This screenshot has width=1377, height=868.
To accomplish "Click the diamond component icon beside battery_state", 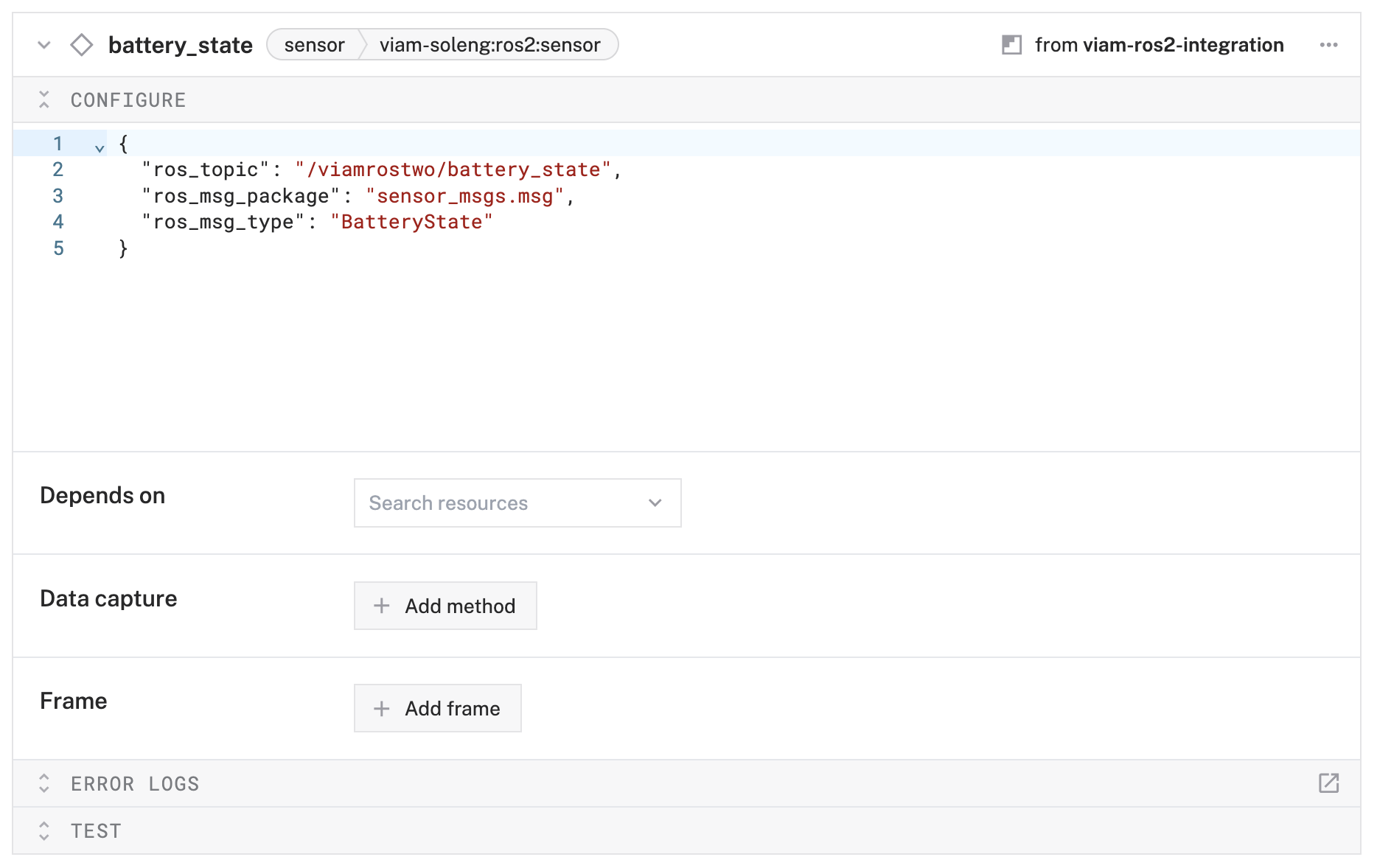I will point(81,45).
